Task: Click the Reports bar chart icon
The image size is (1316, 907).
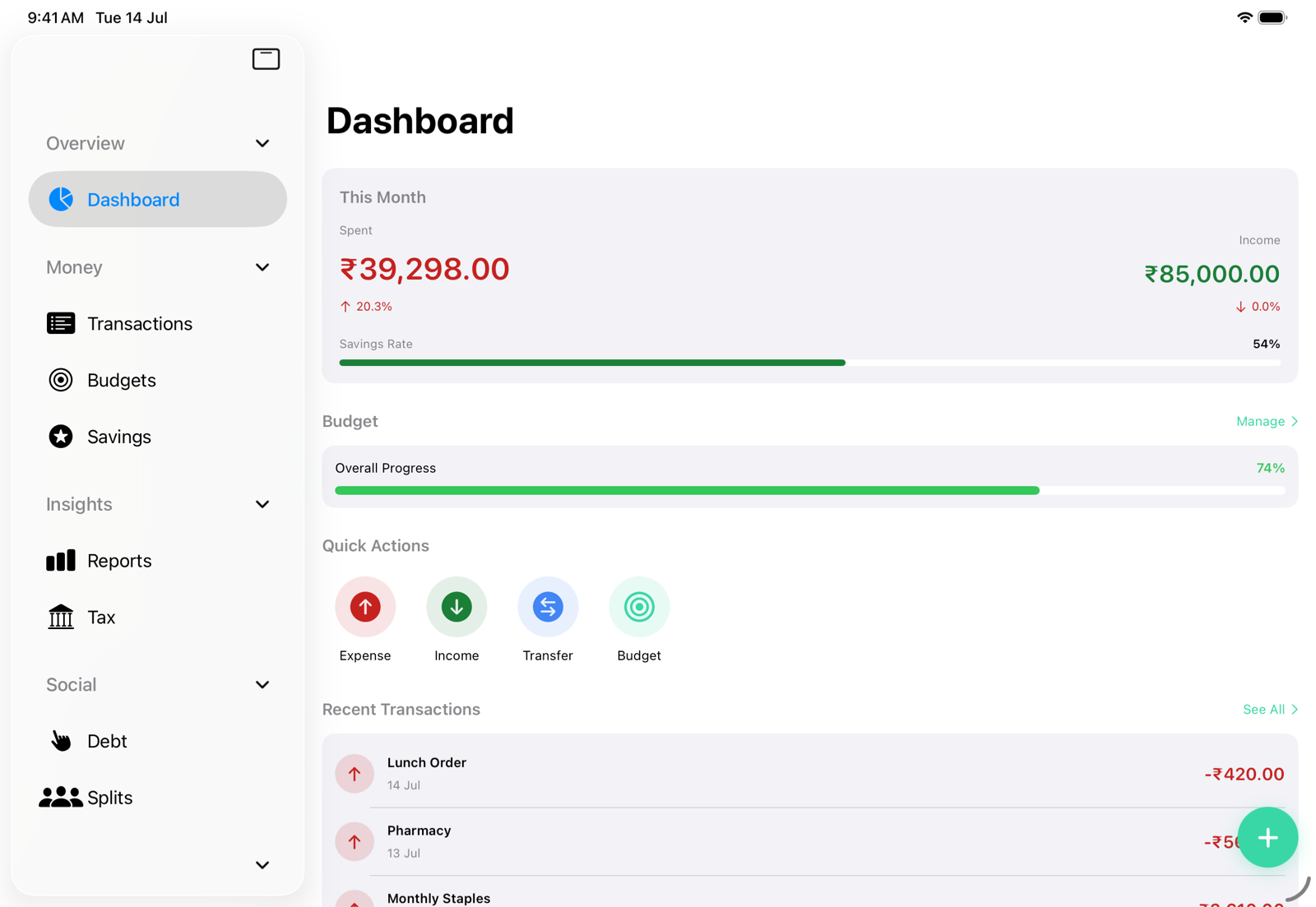Action: coord(61,561)
